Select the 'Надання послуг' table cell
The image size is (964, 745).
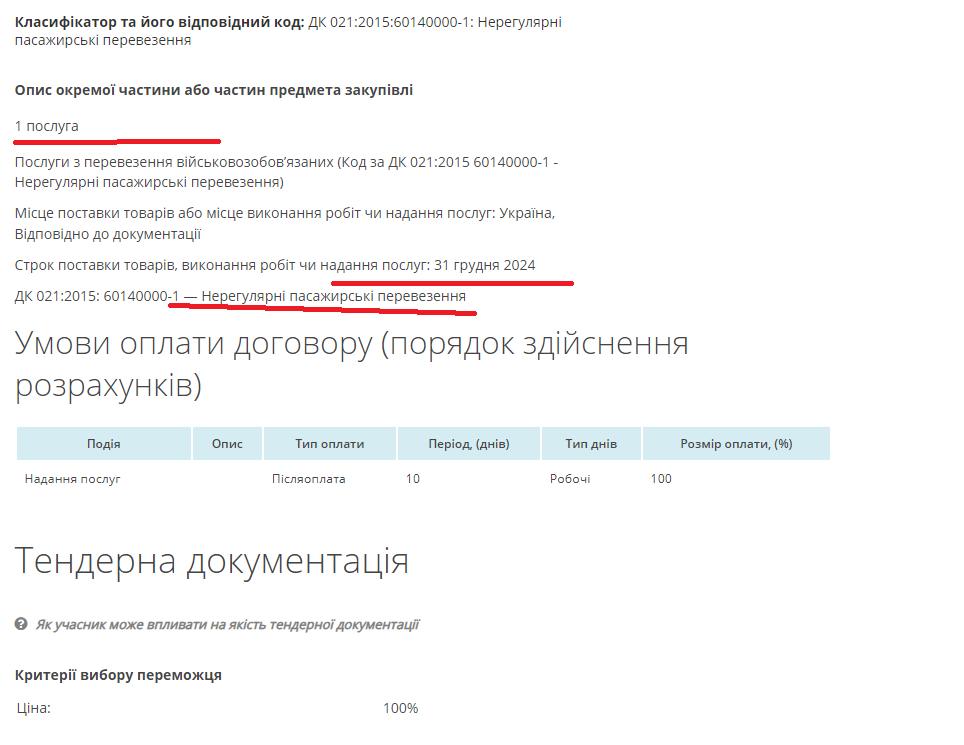coord(73,478)
